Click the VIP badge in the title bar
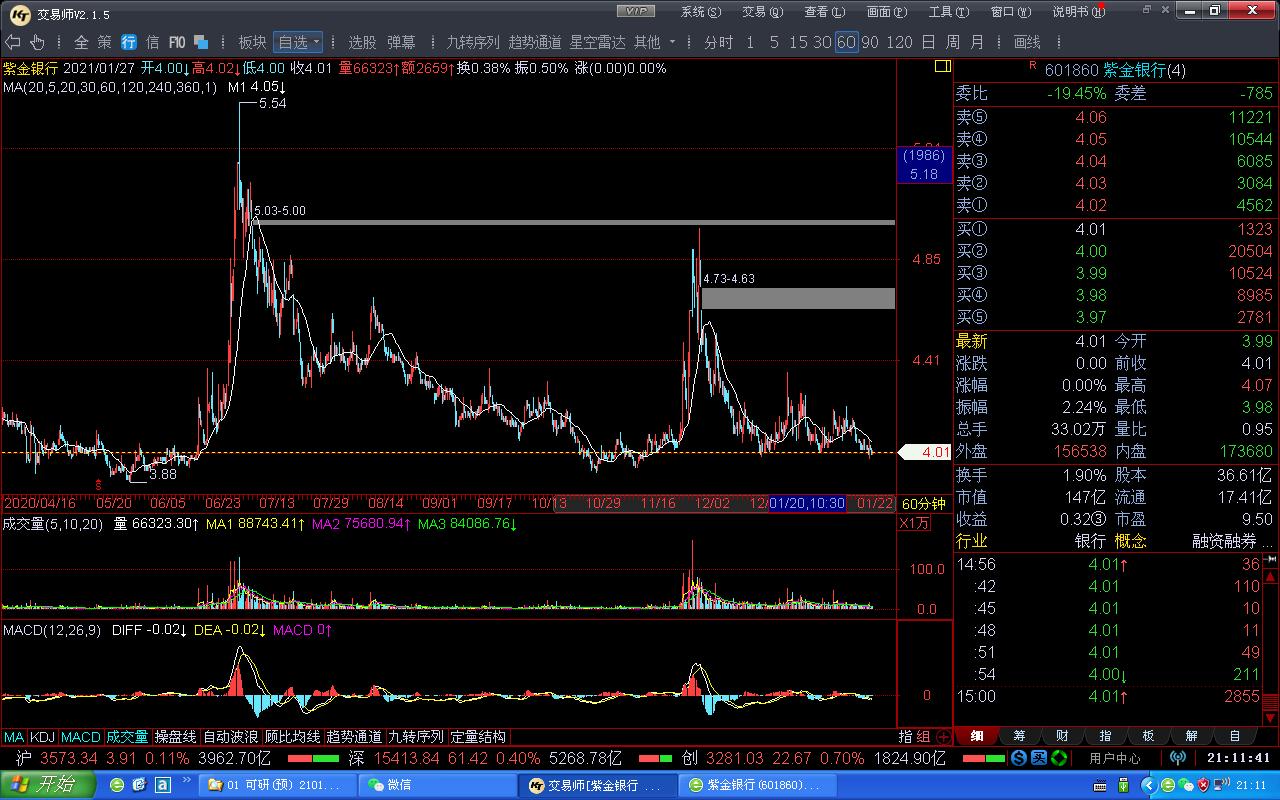 (634, 11)
